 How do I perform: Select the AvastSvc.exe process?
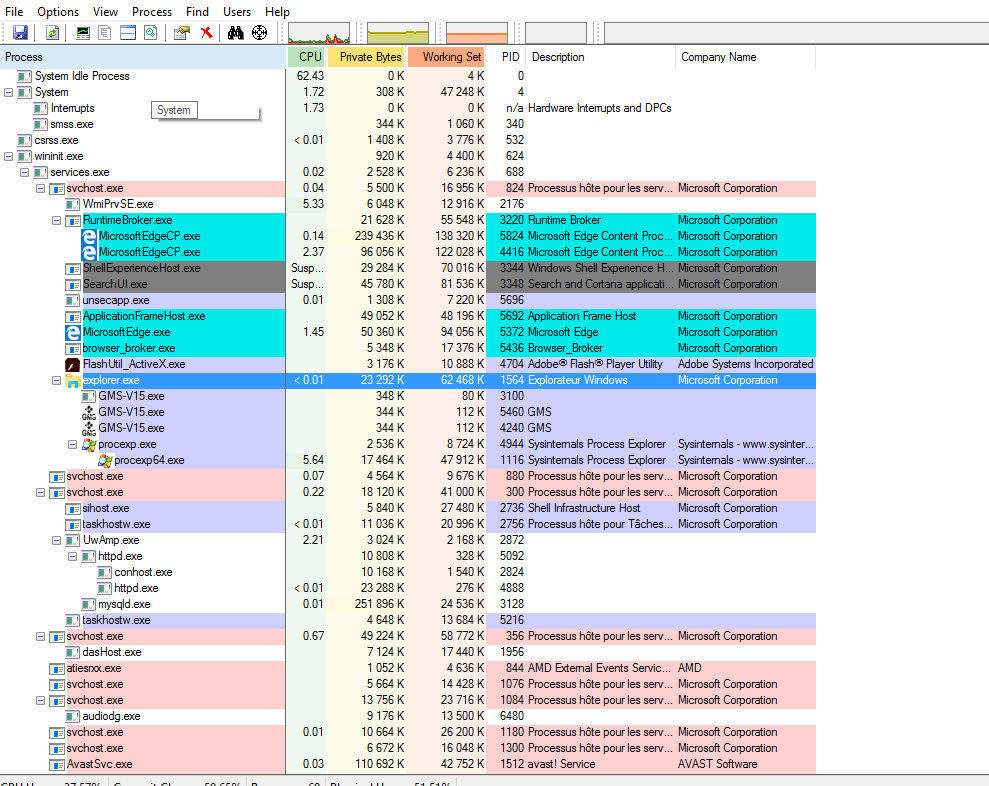(407, 765)
